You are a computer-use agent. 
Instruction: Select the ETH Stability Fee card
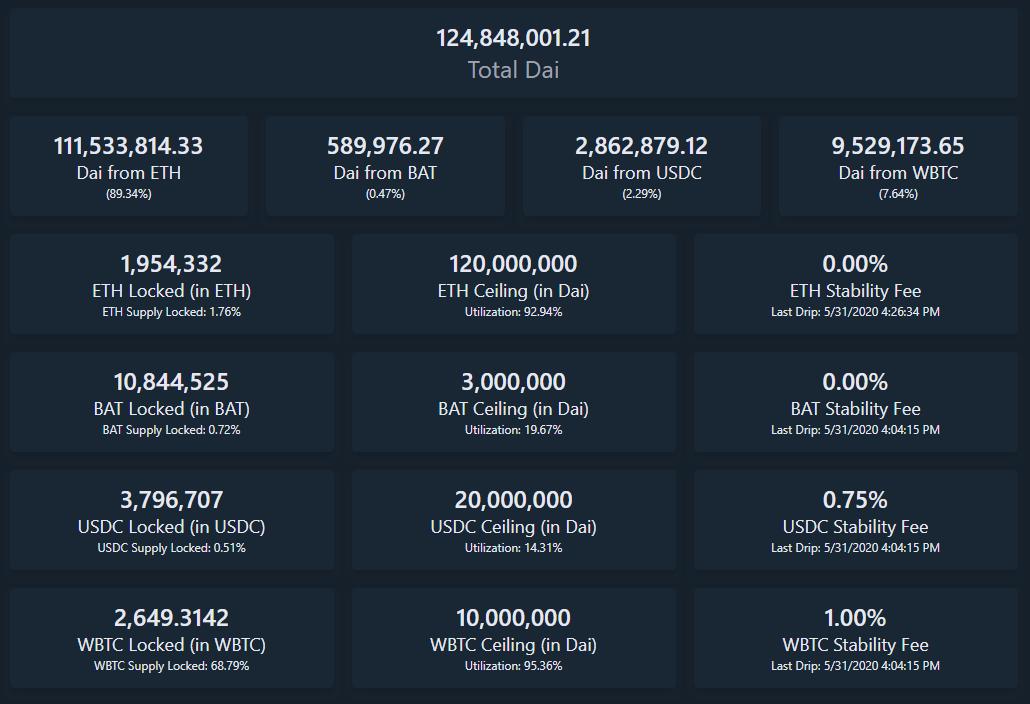coord(855,284)
